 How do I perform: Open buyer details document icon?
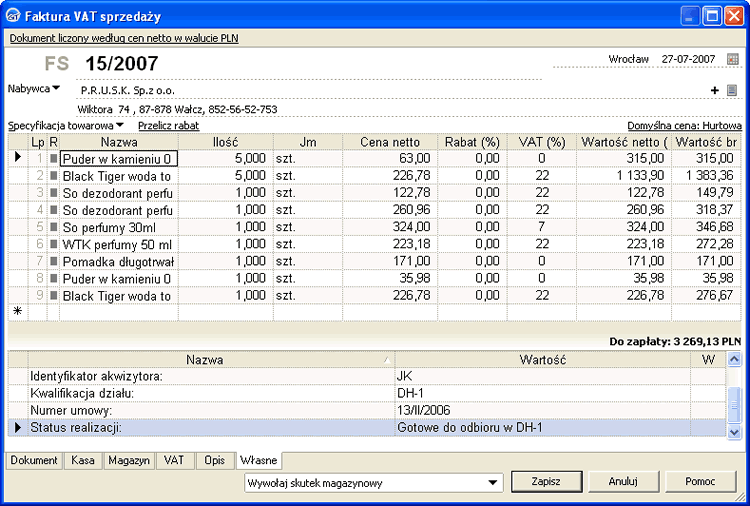[x=732, y=90]
